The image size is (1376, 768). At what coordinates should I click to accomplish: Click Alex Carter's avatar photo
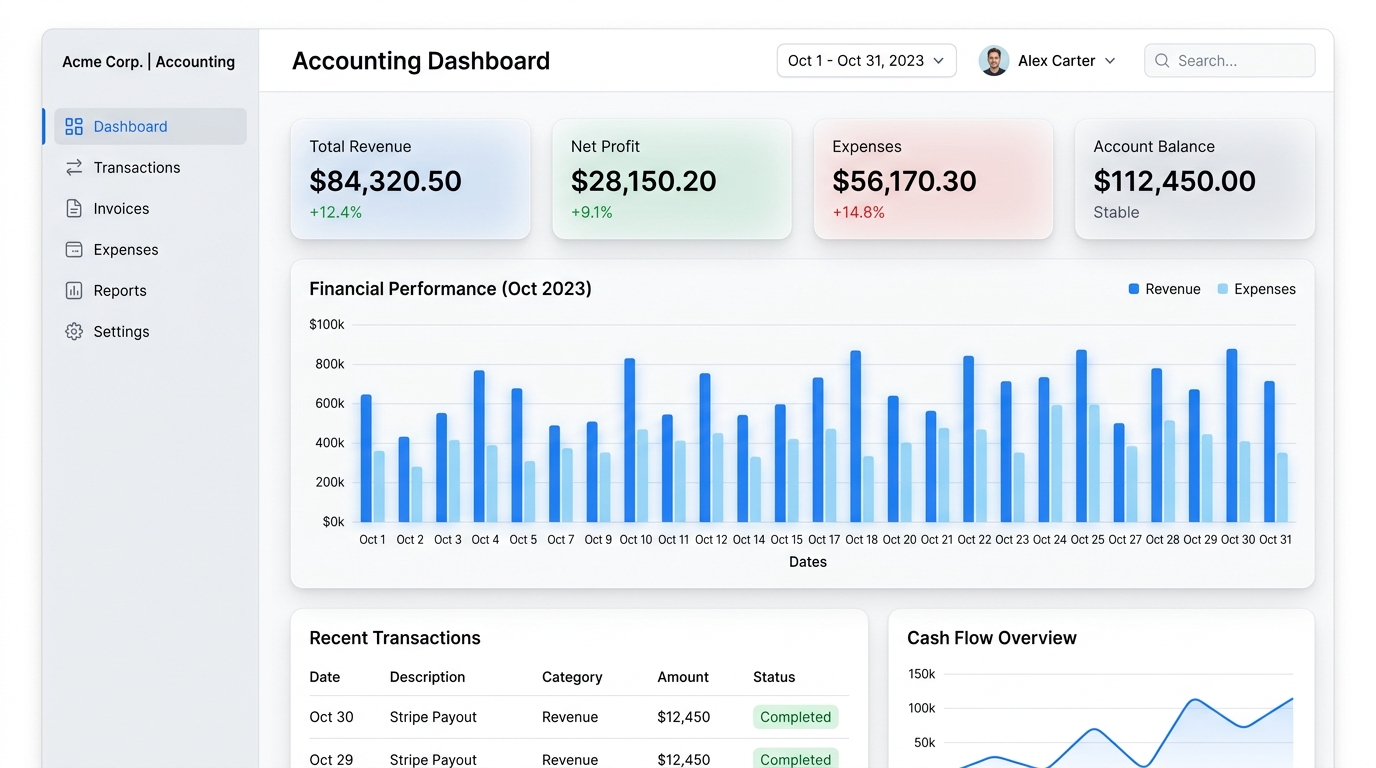pos(994,61)
